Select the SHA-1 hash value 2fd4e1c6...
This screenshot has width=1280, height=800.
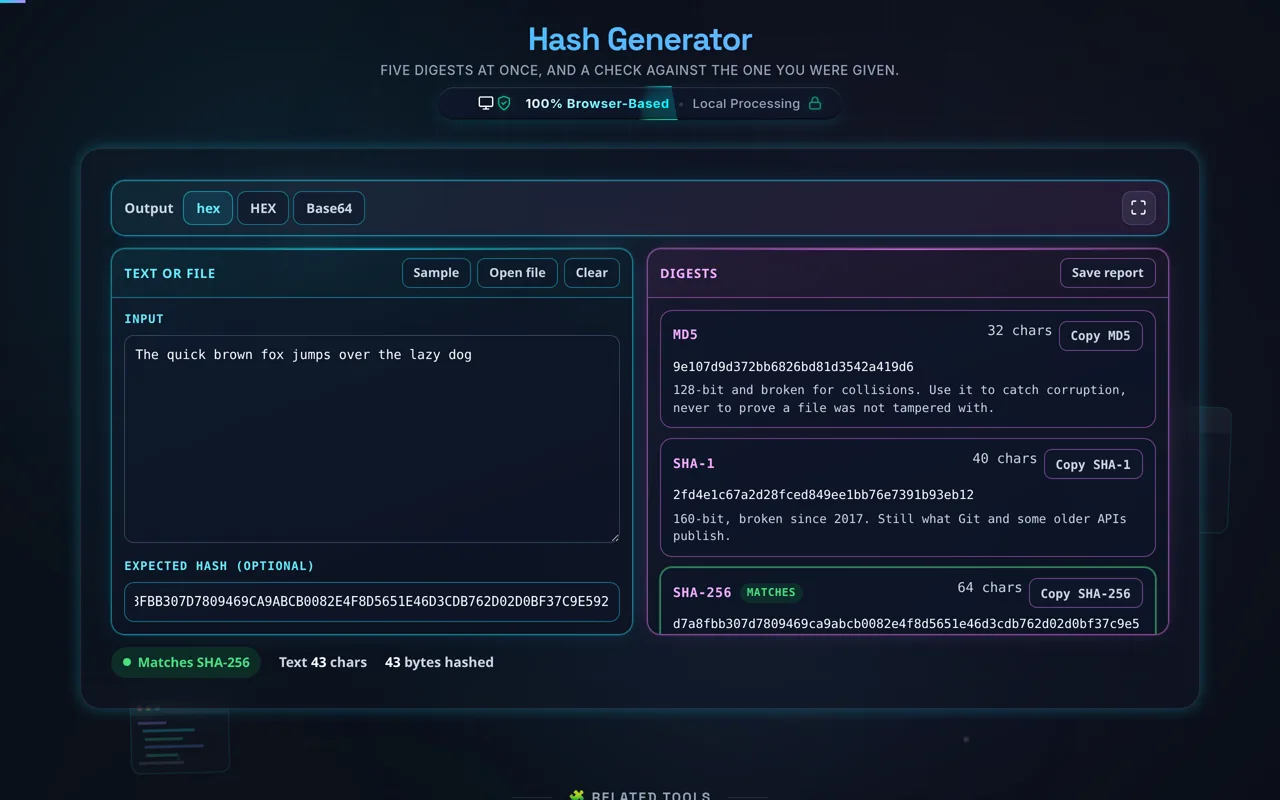click(823, 495)
